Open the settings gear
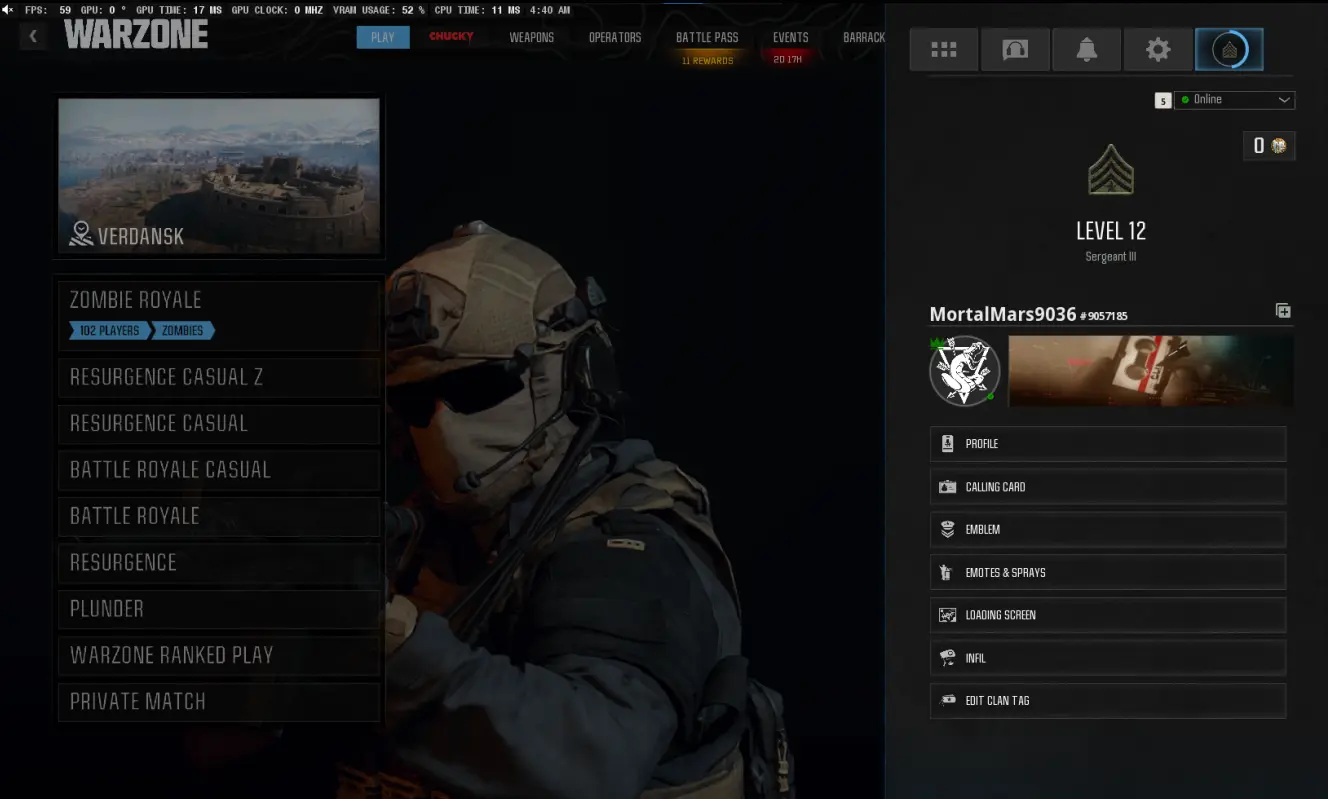 [x=1158, y=49]
